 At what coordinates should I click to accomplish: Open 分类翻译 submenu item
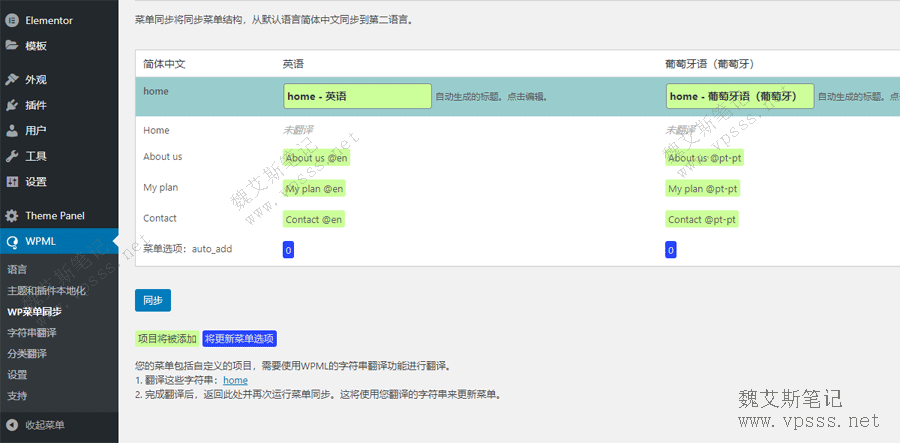coord(27,354)
